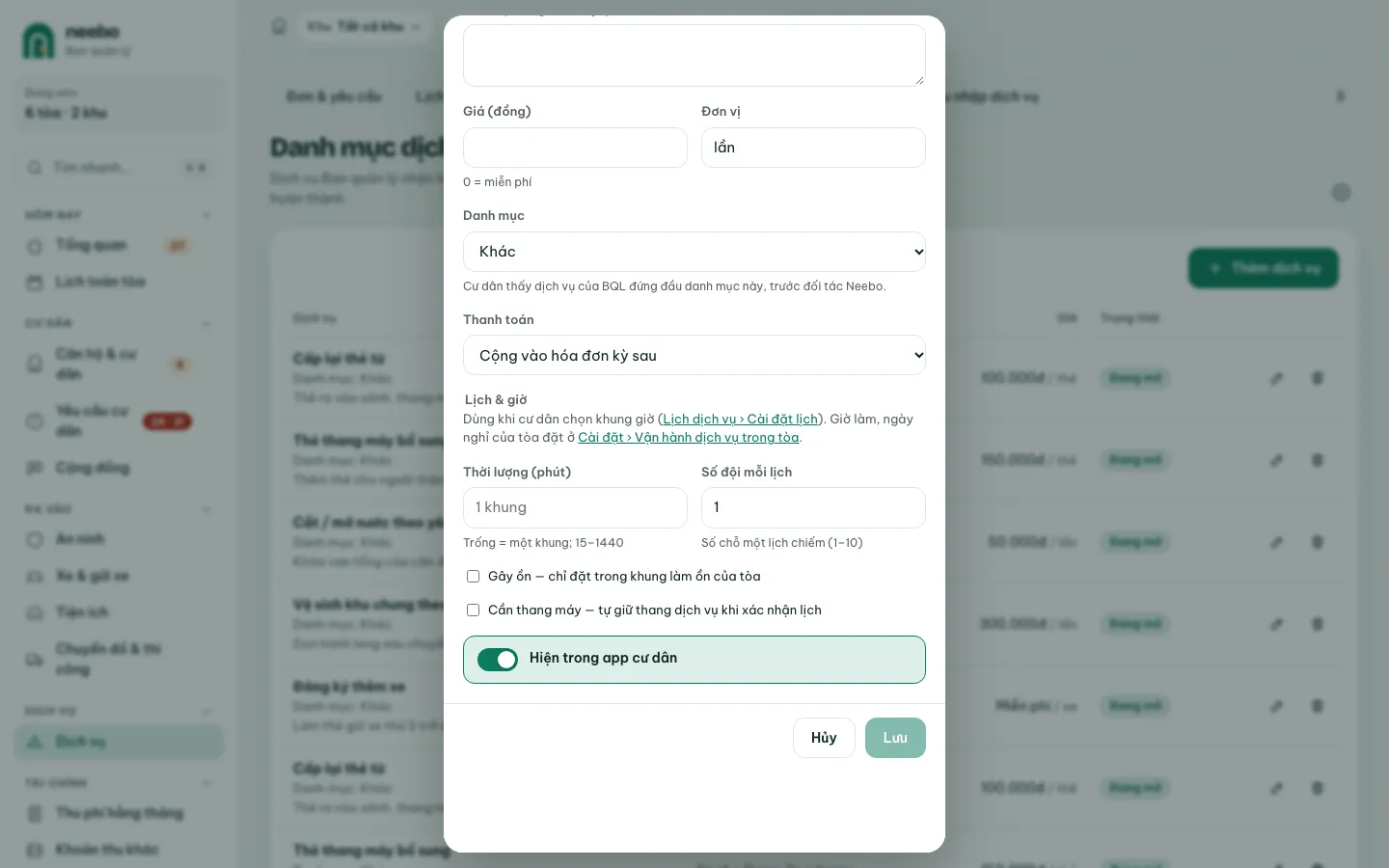Viewport: 1389px width, 868px height.
Task: Go to Căn hộ & cư dân
Action: [120, 364]
